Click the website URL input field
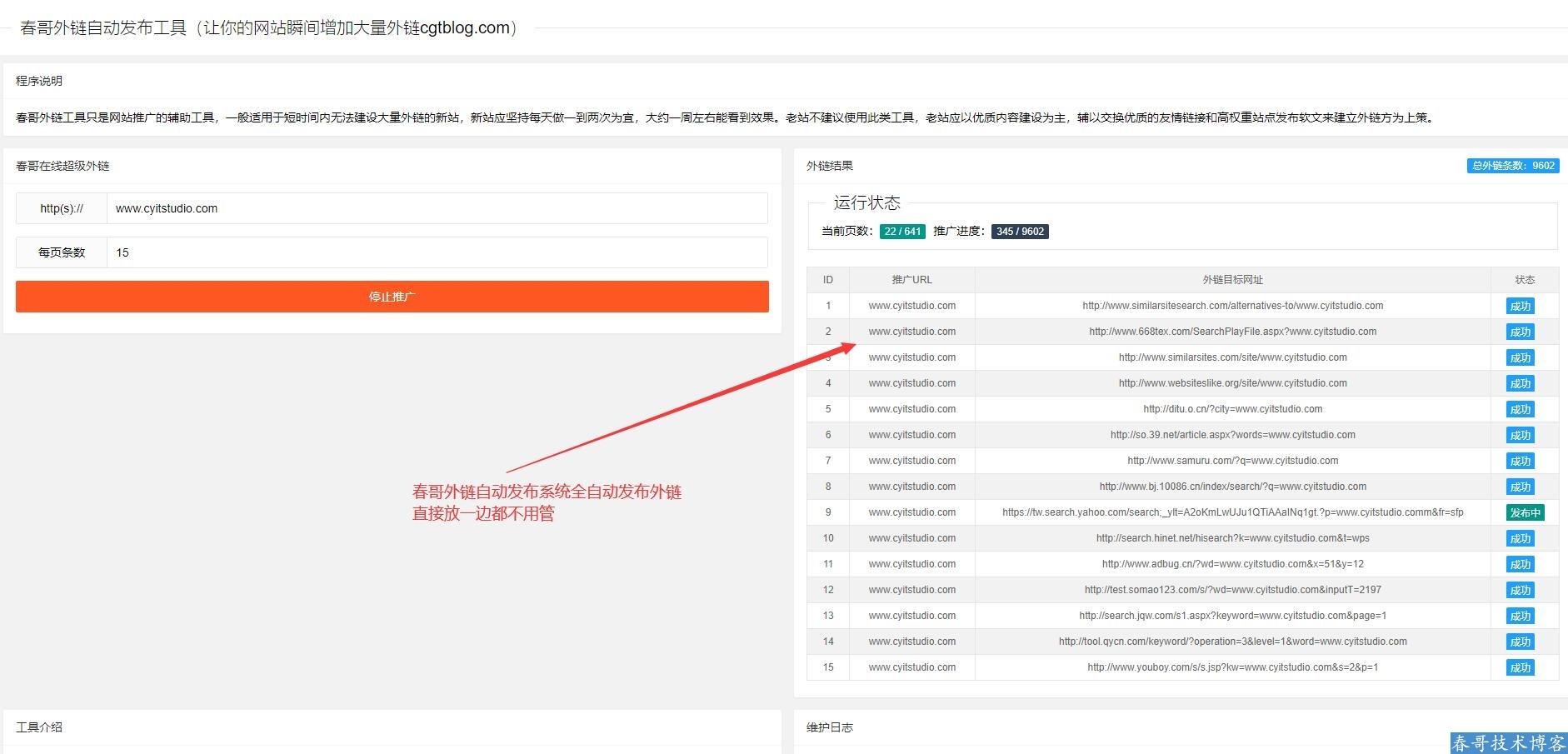 (x=437, y=208)
